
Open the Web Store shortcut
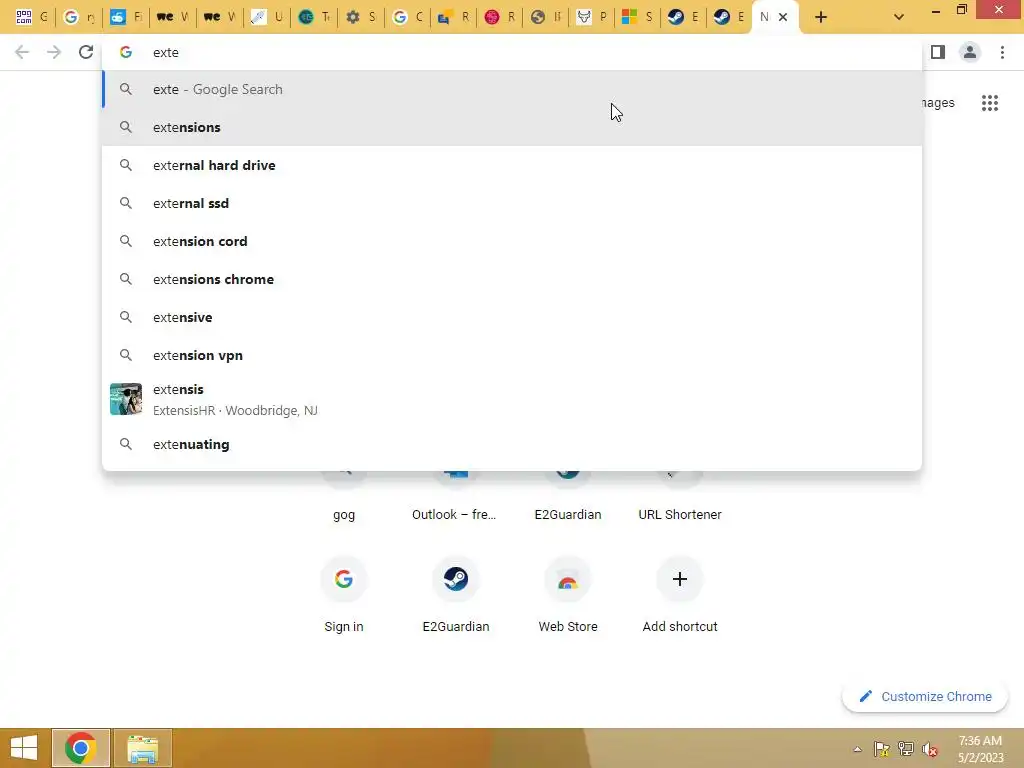coord(568,594)
